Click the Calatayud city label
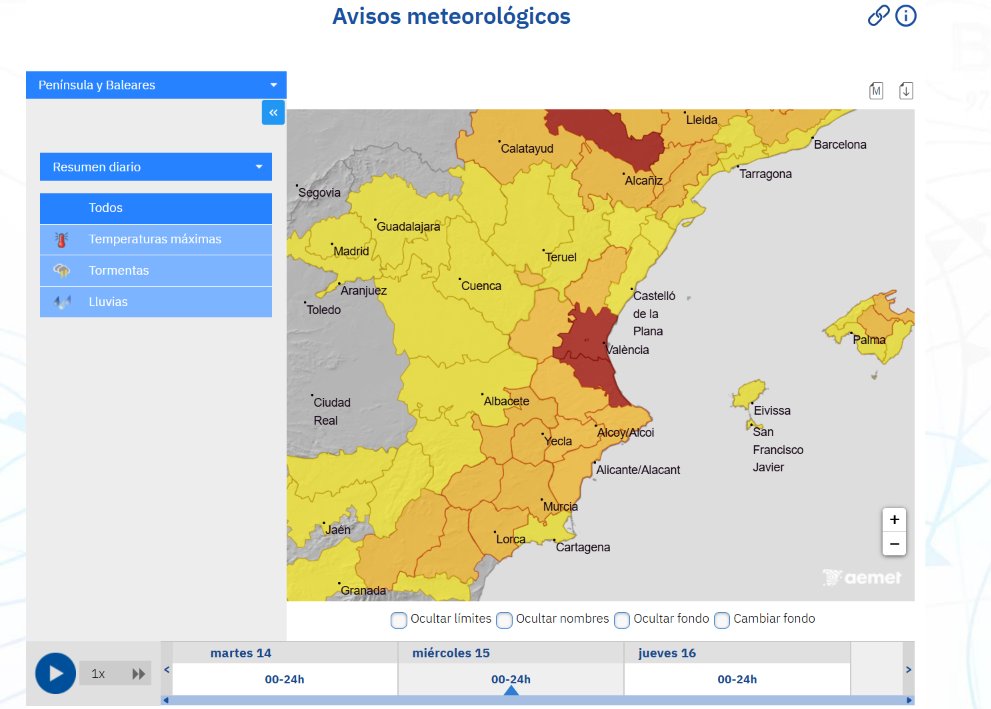This screenshot has width=991, height=709. point(526,148)
